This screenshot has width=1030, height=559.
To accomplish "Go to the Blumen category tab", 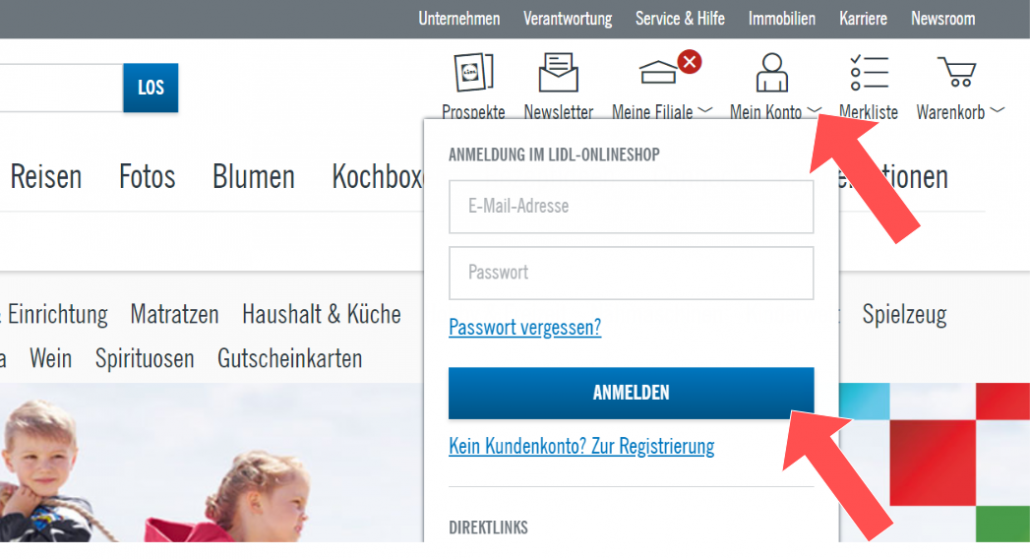I will [253, 177].
